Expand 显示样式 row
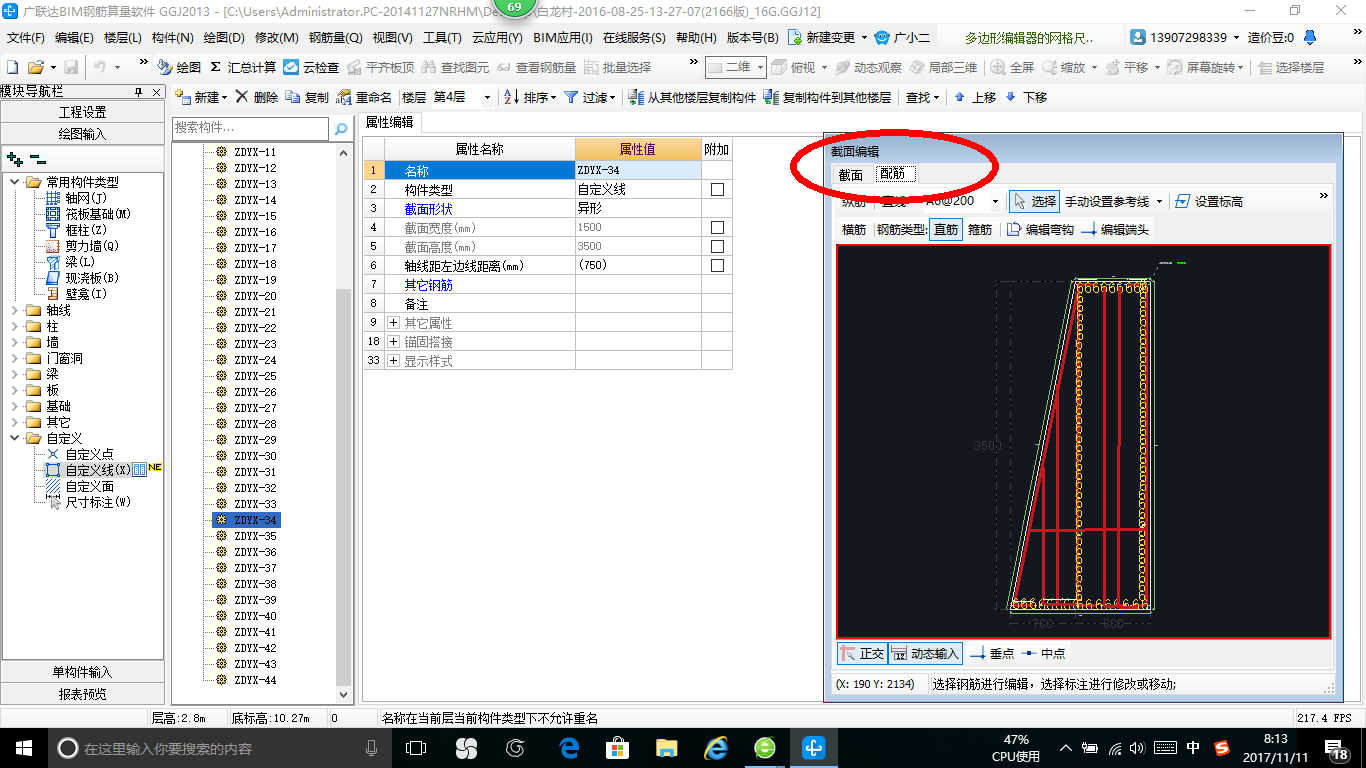The width and height of the screenshot is (1366, 768). tap(393, 361)
